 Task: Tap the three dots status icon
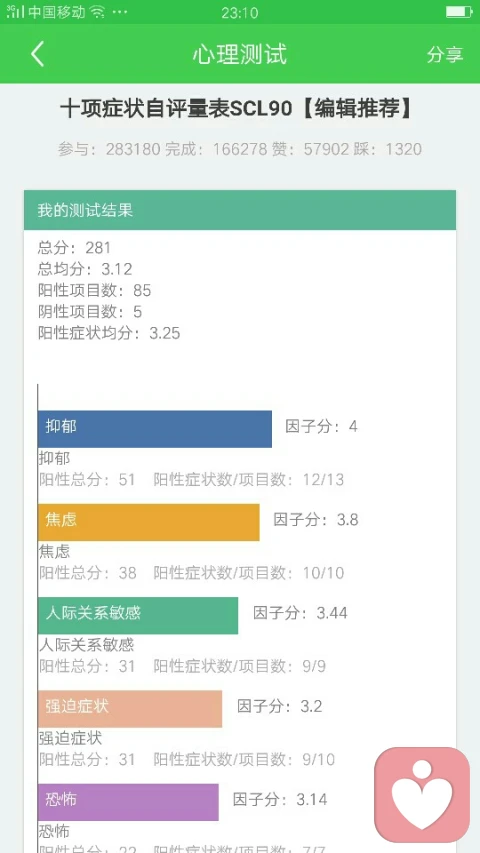pyautogui.click(x=120, y=12)
